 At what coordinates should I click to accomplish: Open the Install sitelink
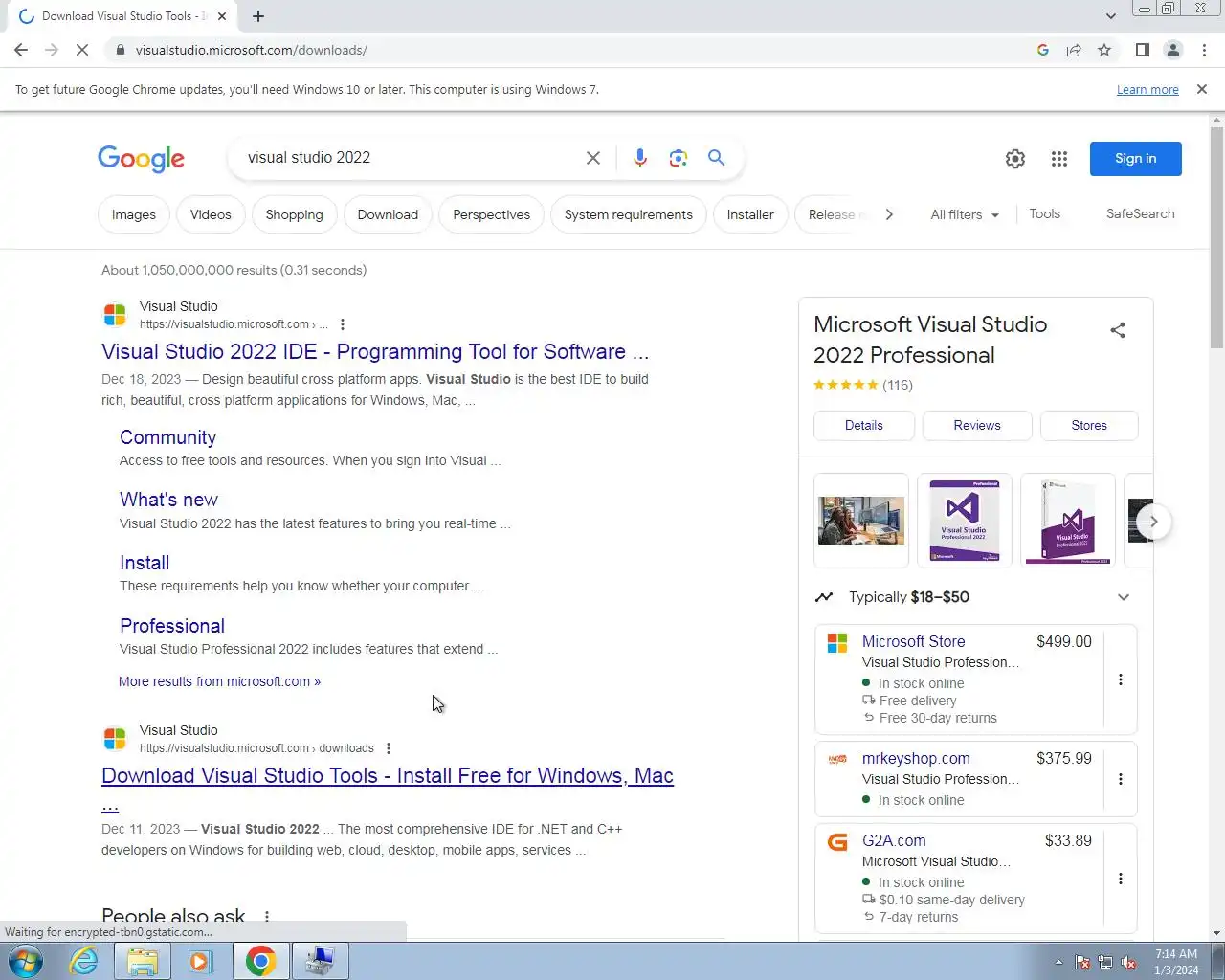[145, 563]
